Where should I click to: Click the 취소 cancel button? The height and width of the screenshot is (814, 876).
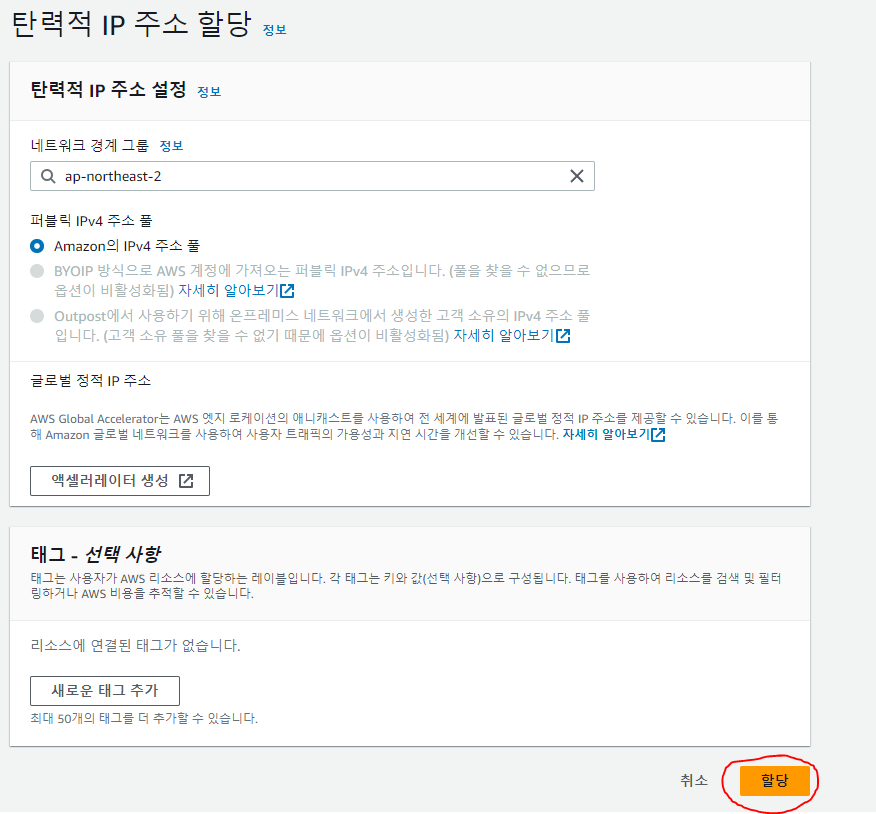click(x=694, y=780)
